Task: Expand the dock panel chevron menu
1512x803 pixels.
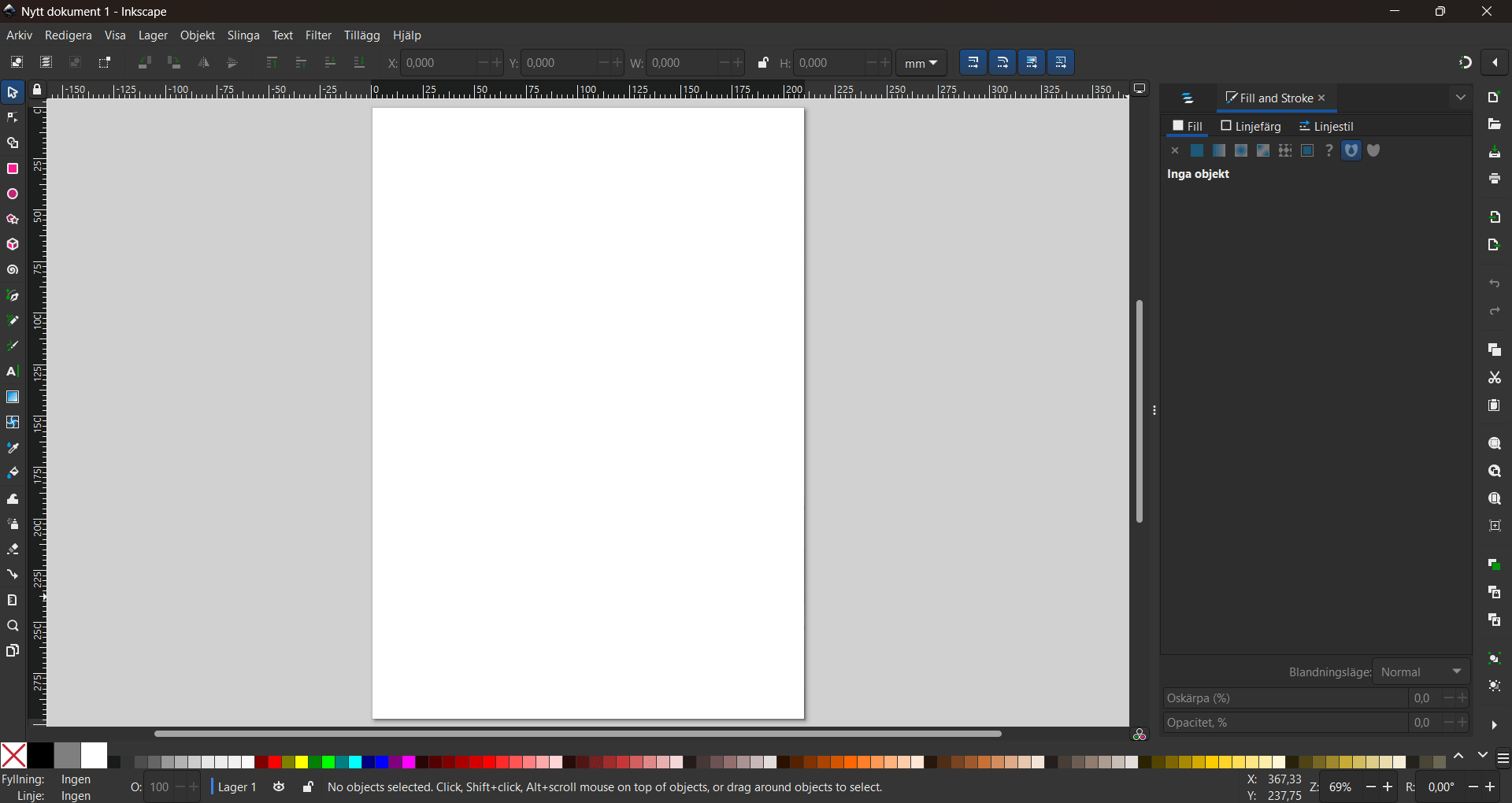Action: (1461, 98)
